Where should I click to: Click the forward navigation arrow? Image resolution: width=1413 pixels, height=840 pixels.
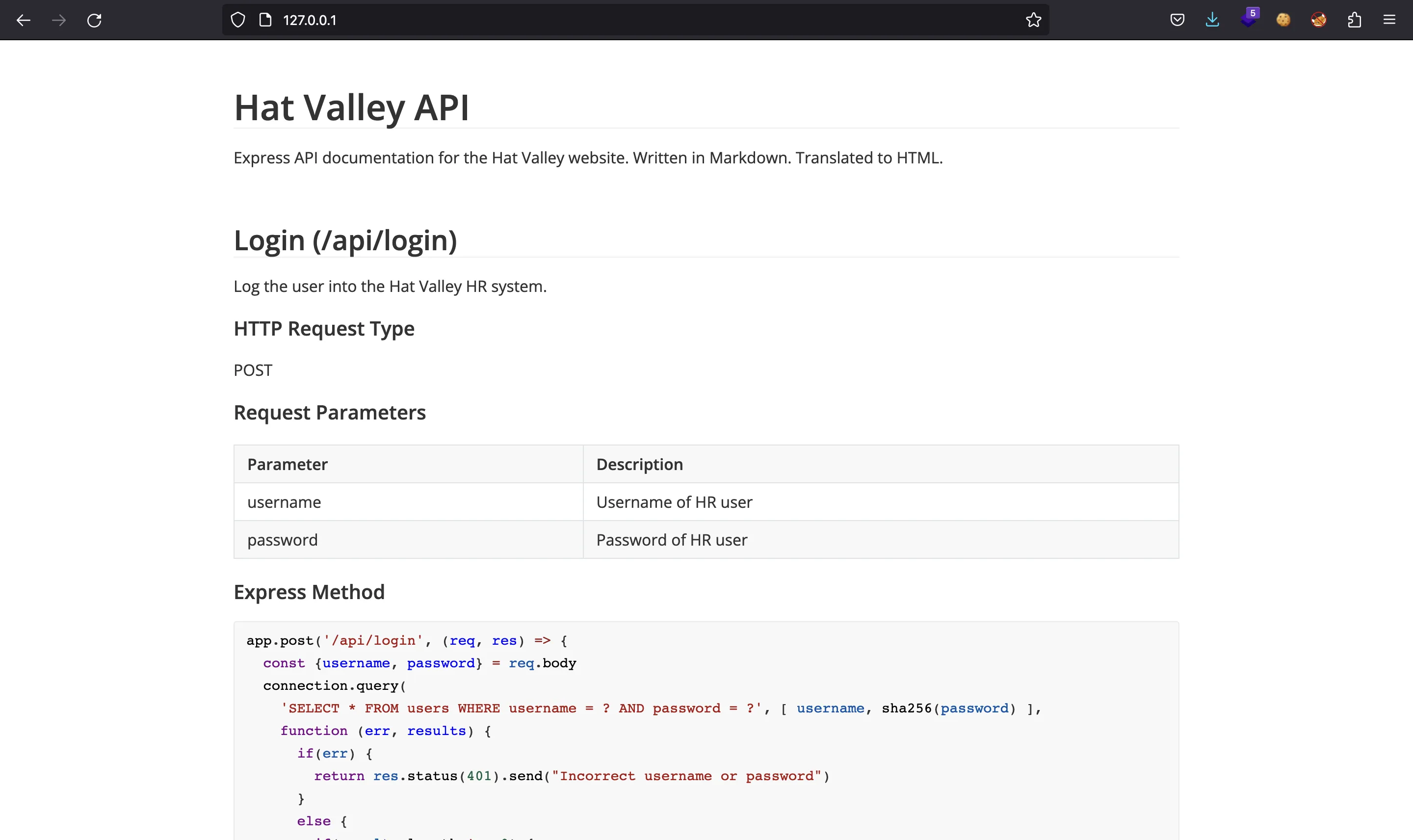point(59,21)
